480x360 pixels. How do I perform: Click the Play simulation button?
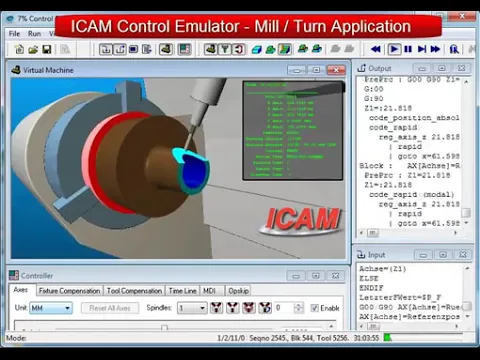coord(394,49)
